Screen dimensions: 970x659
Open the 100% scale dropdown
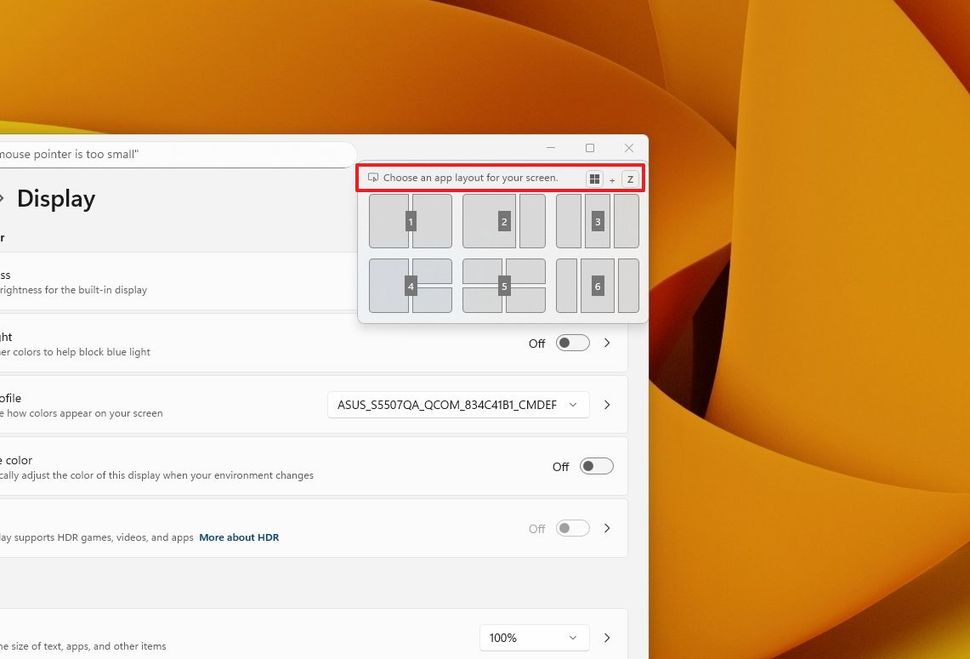(534, 637)
